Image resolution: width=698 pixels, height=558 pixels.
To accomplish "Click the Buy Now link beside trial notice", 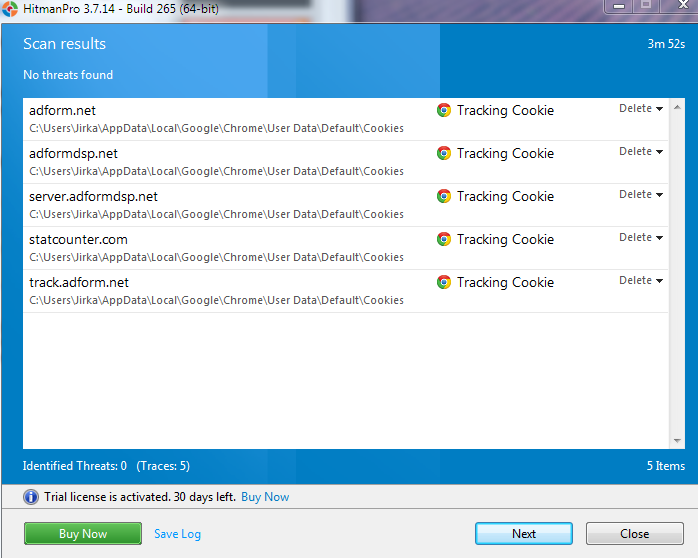I will tap(265, 497).
